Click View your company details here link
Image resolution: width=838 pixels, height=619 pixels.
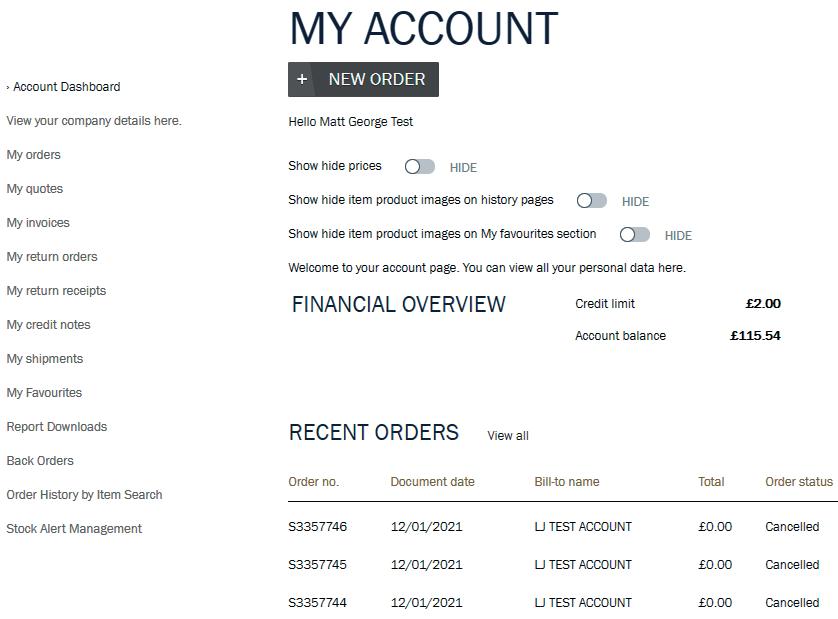(94, 121)
